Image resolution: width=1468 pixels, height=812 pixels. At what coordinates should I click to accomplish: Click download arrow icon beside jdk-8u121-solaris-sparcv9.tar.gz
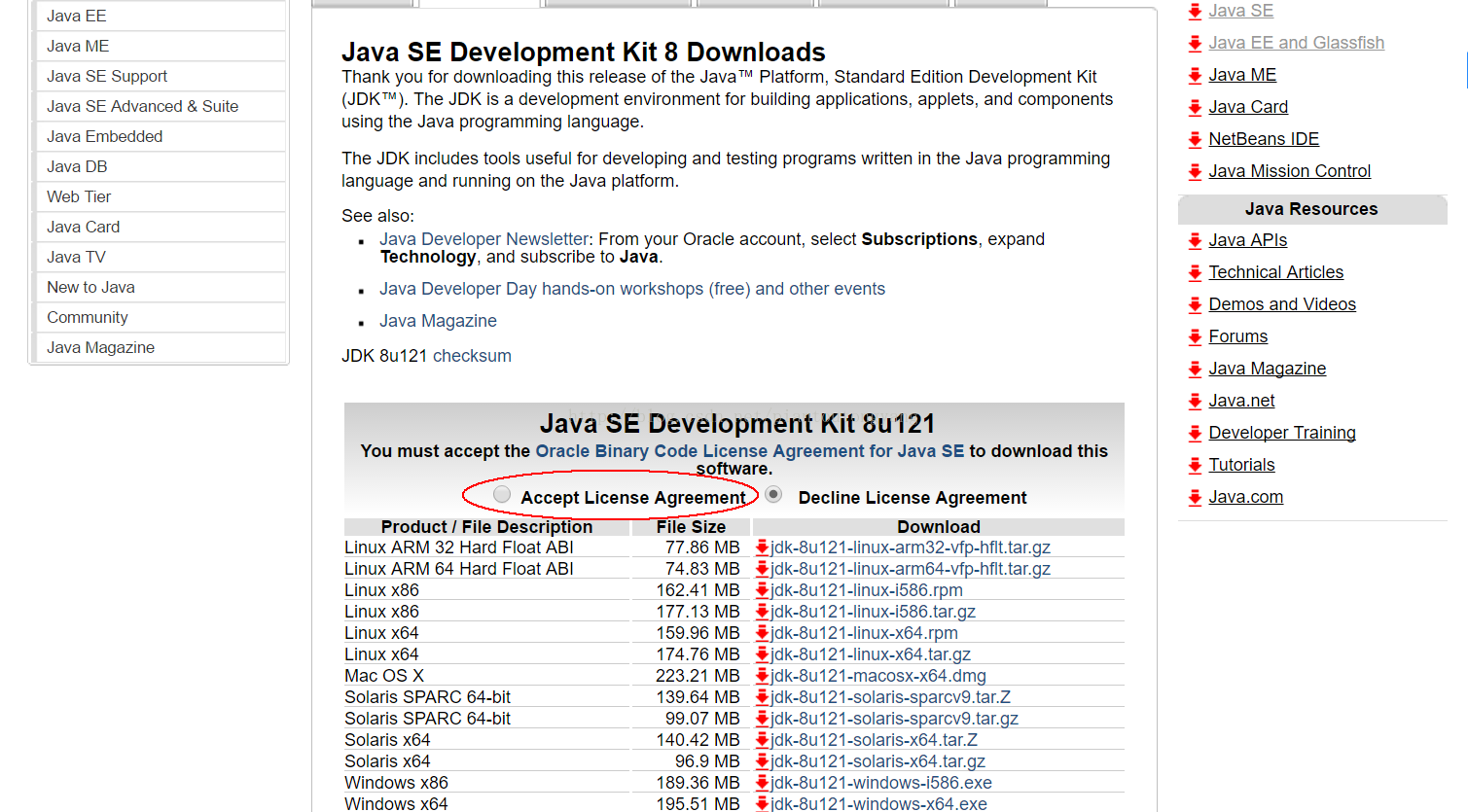(x=762, y=719)
